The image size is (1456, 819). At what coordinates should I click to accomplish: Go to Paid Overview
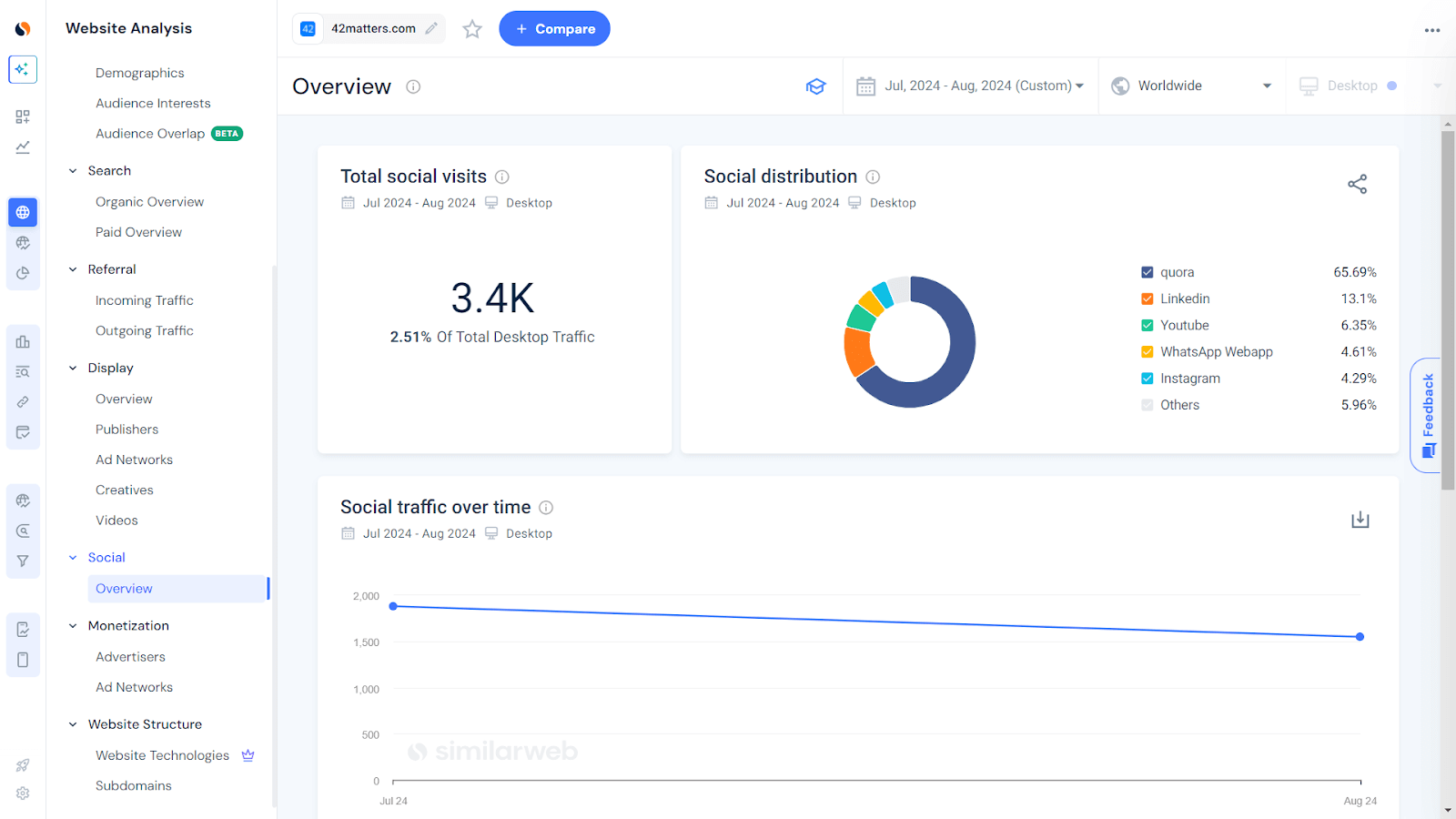(x=139, y=232)
